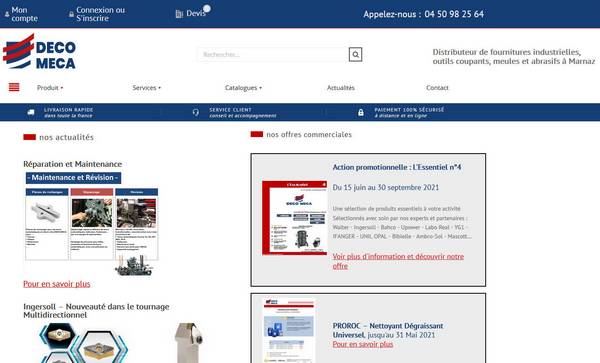Click the secure payment padlock icon

coord(361,112)
